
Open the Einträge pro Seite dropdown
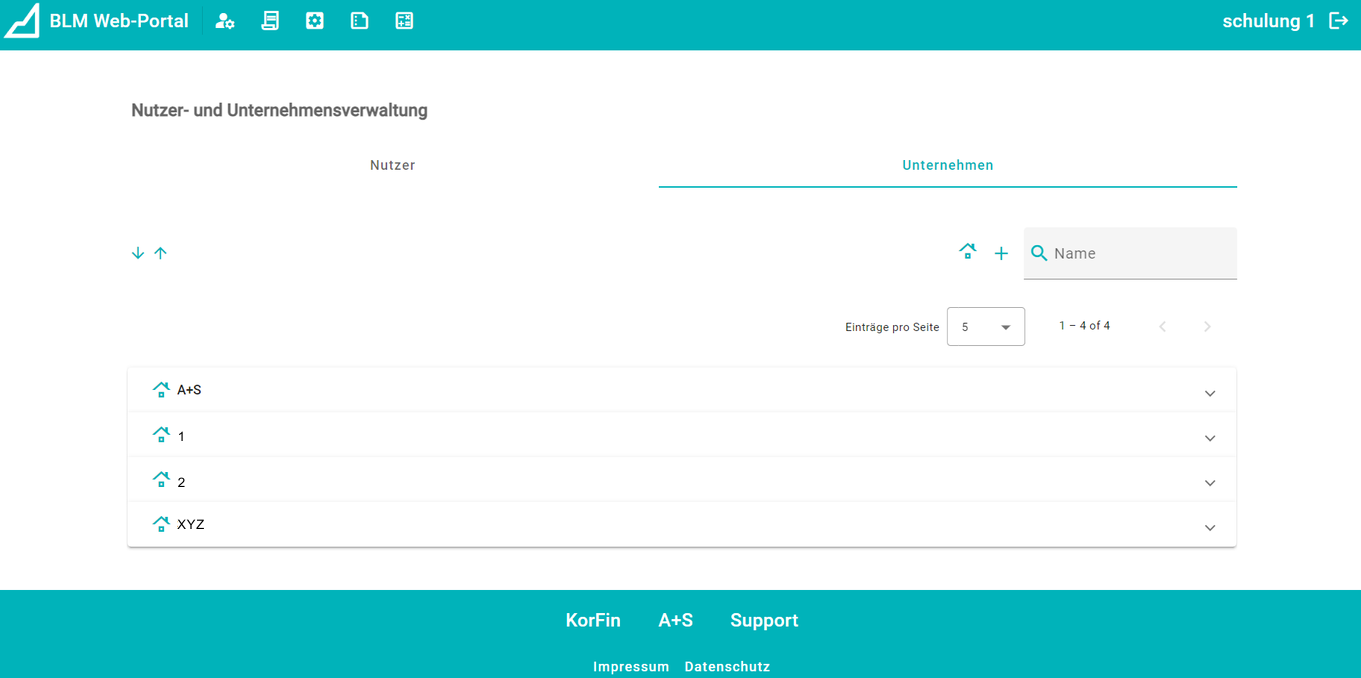pyautogui.click(x=985, y=327)
